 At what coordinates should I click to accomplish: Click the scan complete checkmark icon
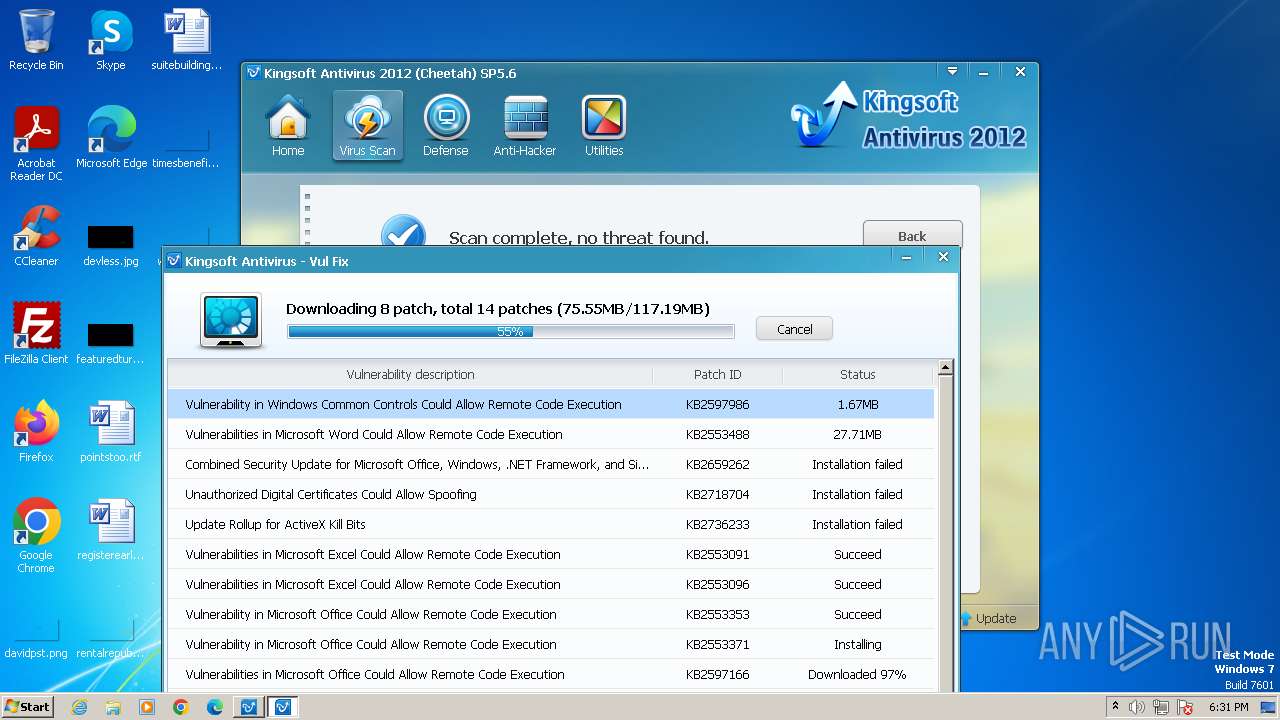404,233
